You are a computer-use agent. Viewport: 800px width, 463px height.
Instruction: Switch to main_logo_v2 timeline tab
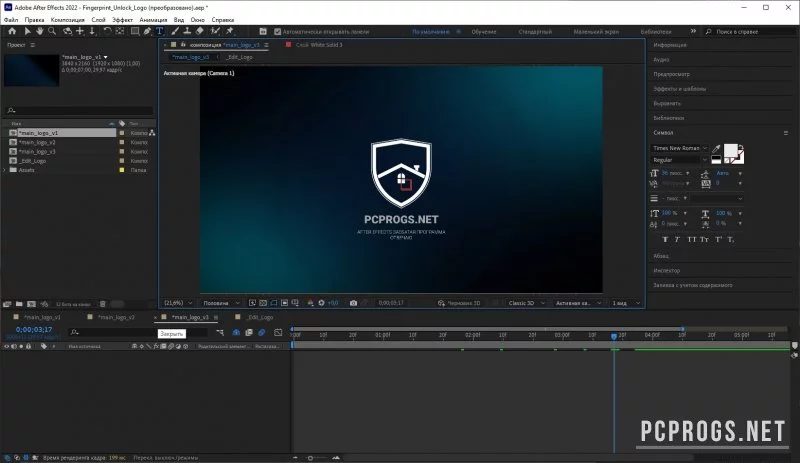coord(116,317)
